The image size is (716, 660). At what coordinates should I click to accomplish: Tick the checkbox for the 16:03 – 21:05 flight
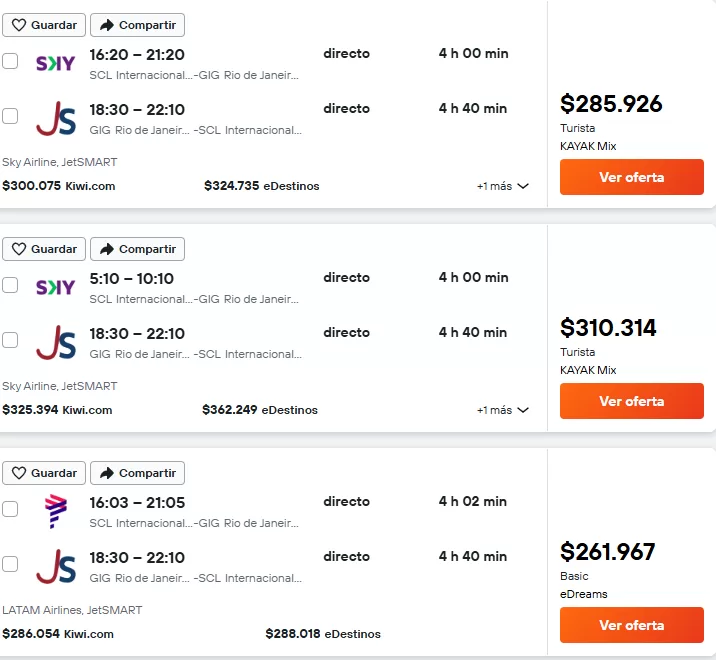click(x=10, y=509)
